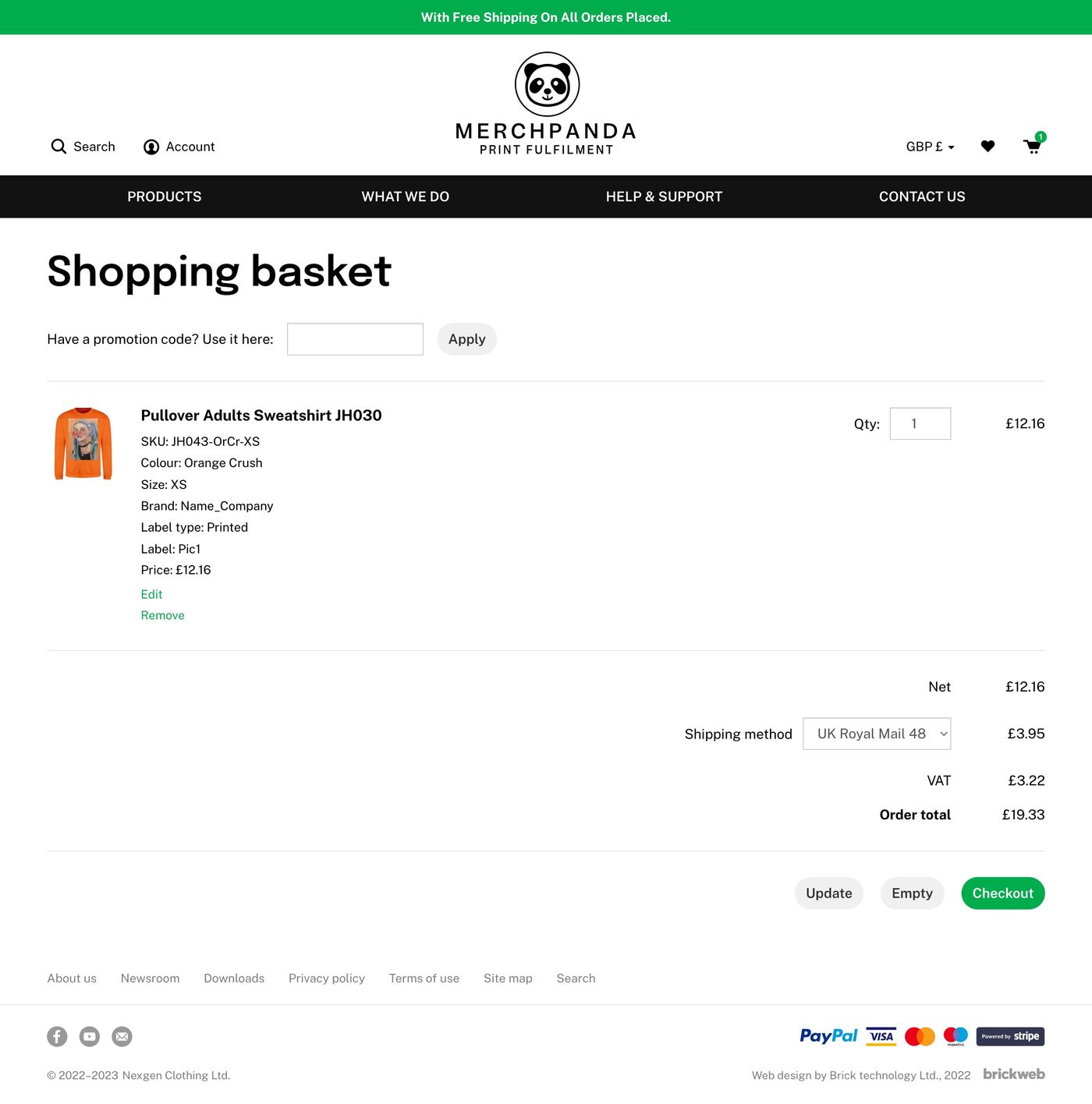Empty the shopping basket
The image size is (1092, 1104).
pos(912,893)
